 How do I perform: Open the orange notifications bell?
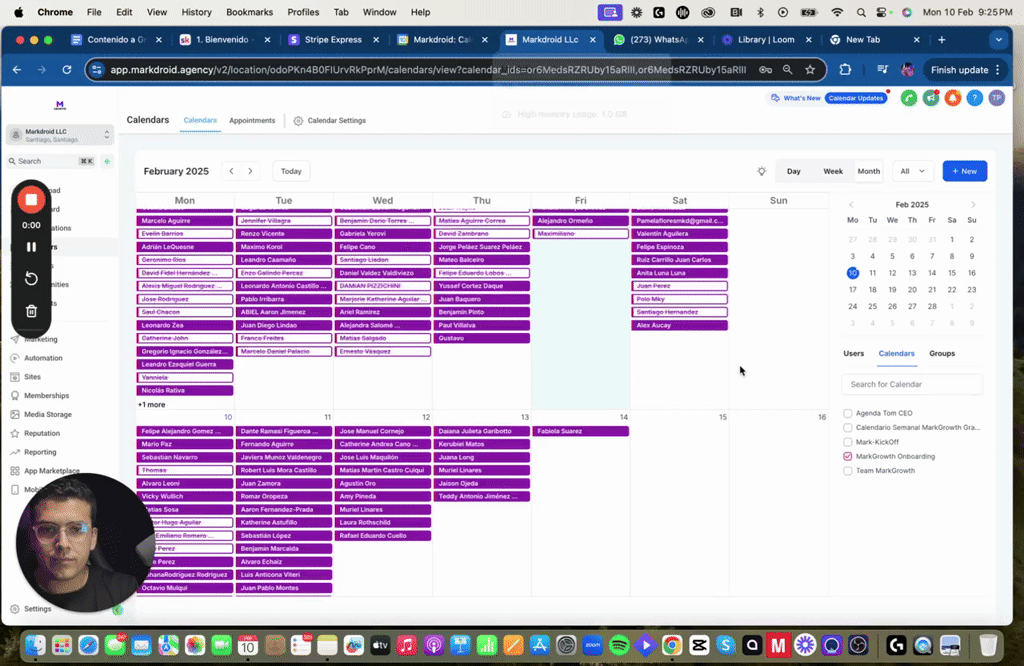pos(953,98)
